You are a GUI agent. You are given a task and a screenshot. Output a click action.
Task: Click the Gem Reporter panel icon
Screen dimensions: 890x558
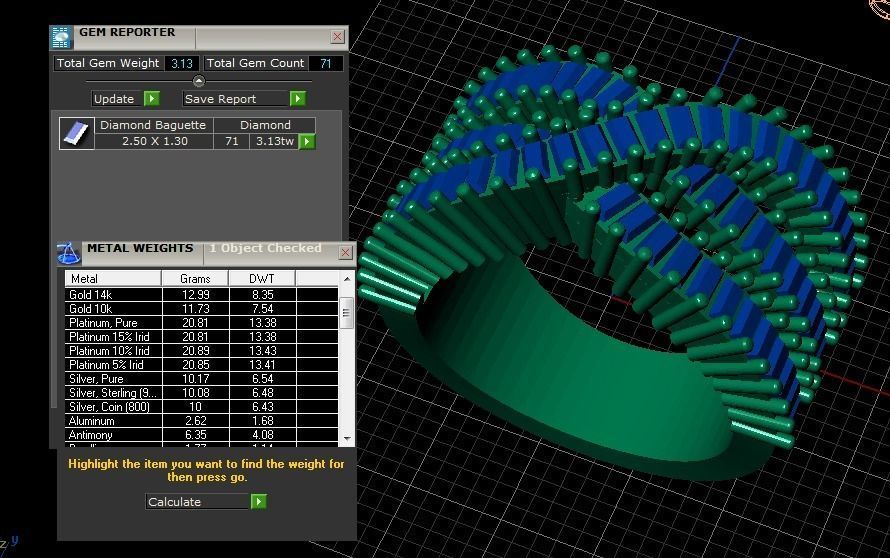(61, 37)
